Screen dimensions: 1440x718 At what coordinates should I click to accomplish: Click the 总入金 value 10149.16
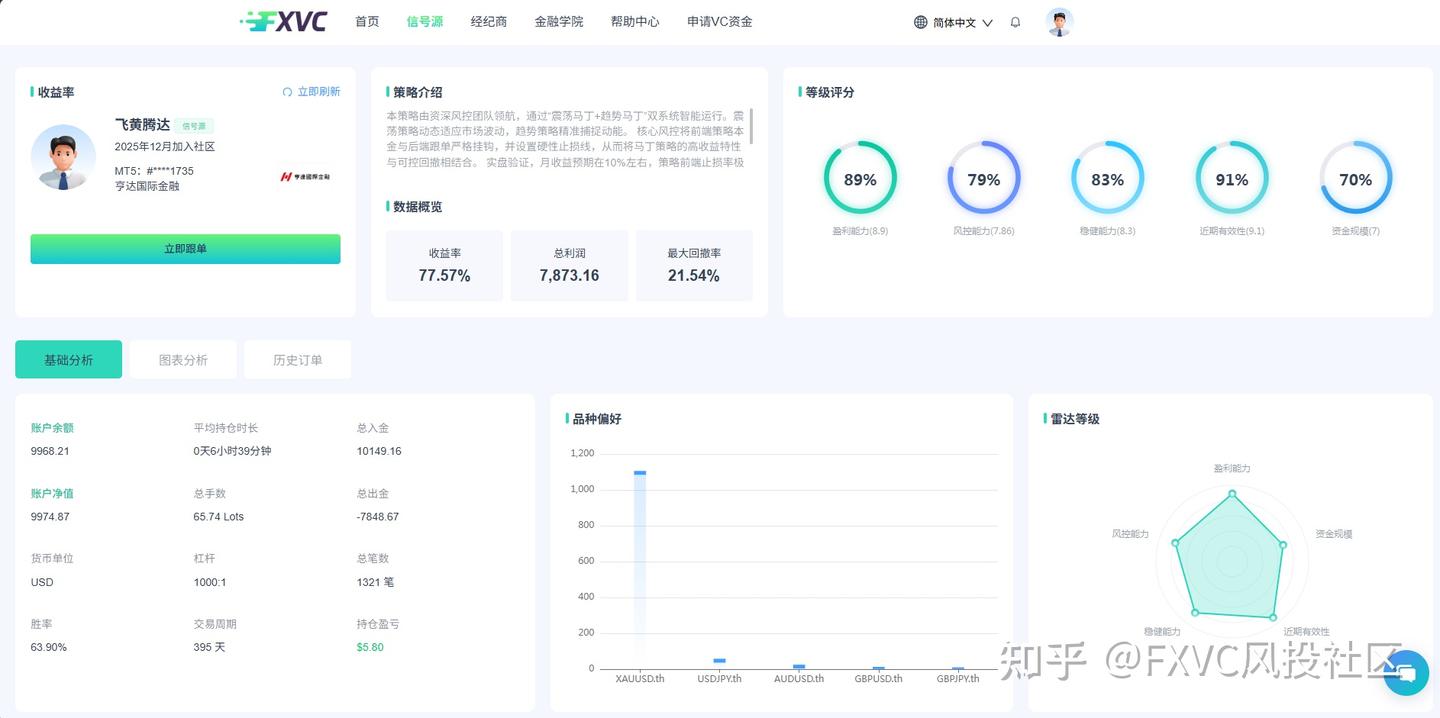tap(379, 451)
